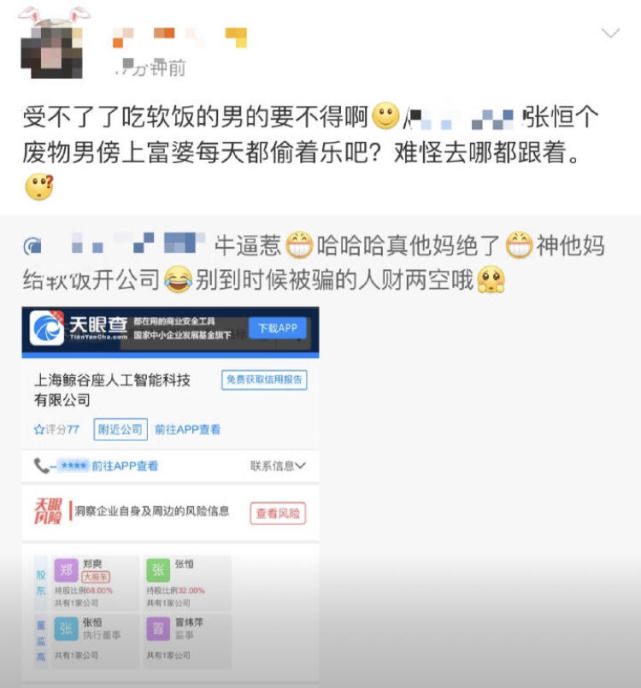641x688 pixels.
Task: Expand the 联系信息 dropdown
Action: (277, 466)
